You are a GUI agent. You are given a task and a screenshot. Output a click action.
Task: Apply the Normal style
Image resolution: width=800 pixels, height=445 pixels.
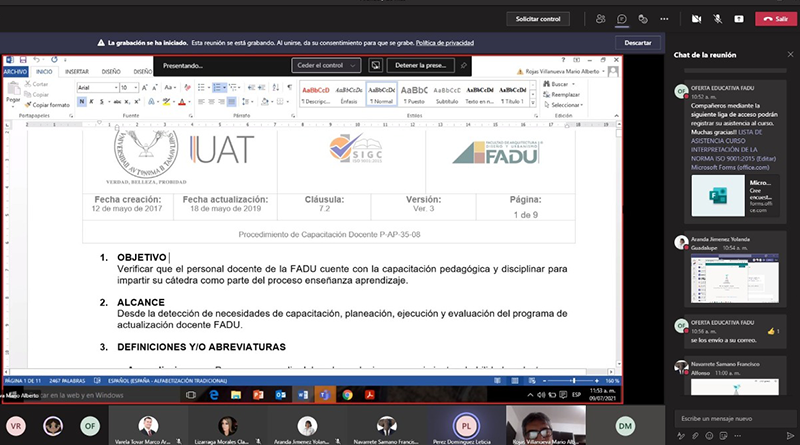click(x=382, y=94)
